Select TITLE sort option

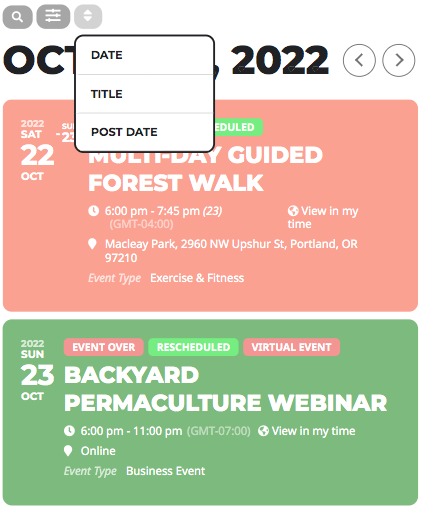144,94
